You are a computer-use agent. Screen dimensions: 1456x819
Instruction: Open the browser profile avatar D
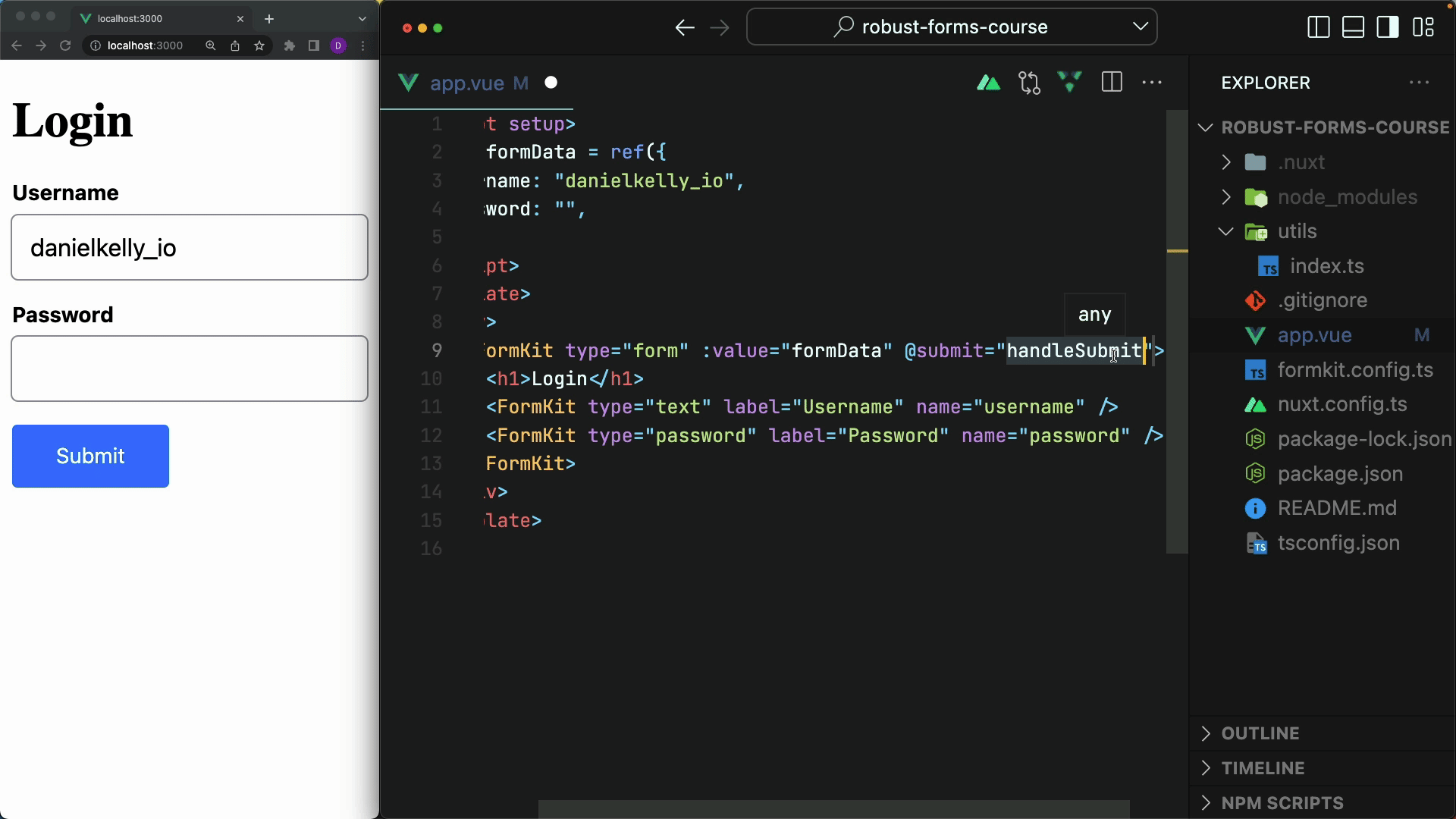(x=339, y=46)
